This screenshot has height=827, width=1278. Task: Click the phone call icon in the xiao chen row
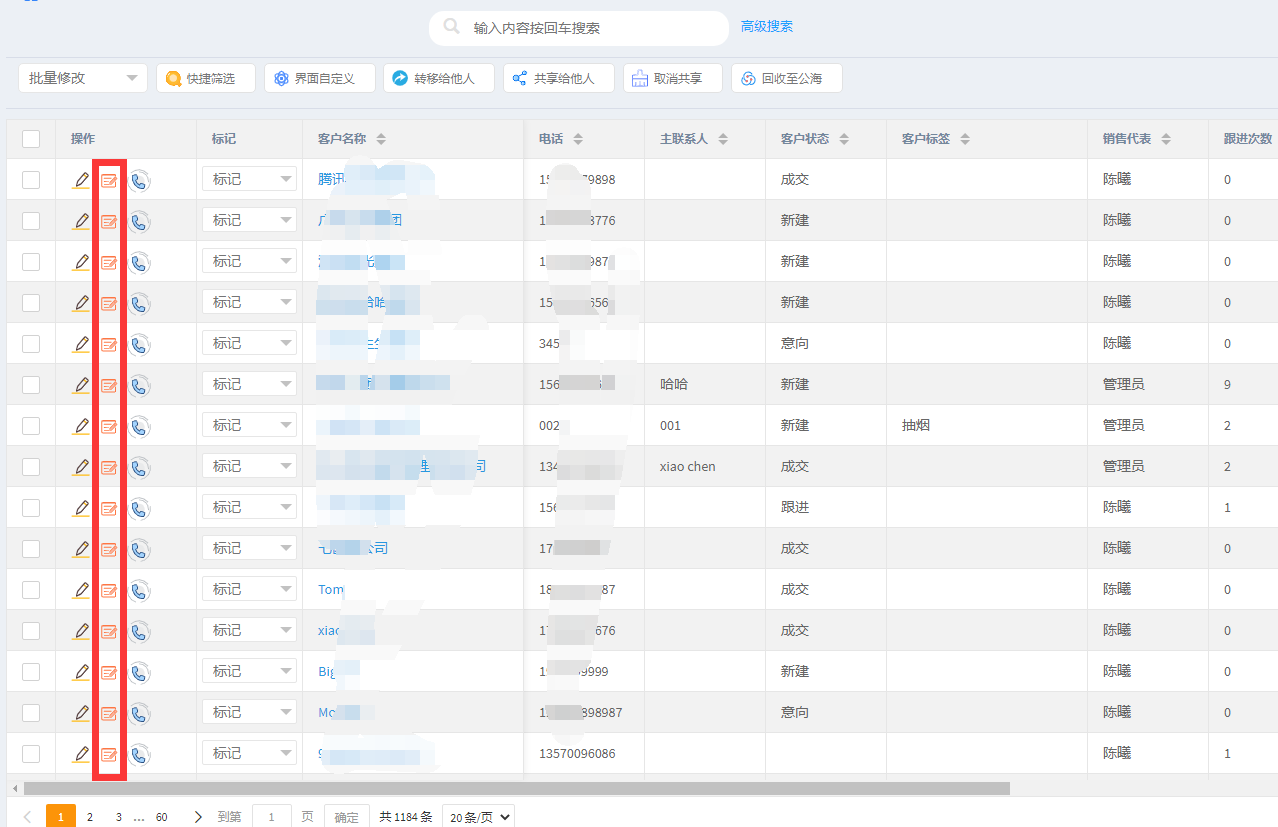139,467
